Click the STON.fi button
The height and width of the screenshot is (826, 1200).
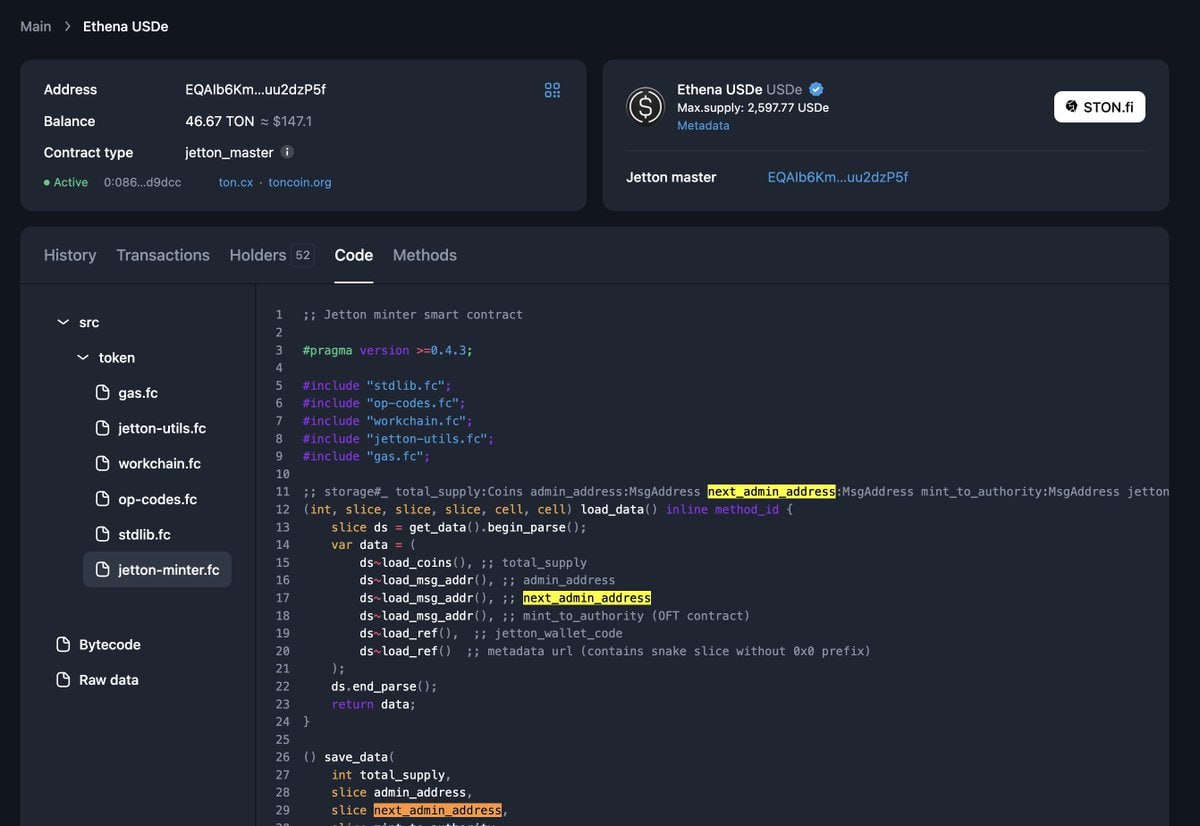pos(1100,107)
